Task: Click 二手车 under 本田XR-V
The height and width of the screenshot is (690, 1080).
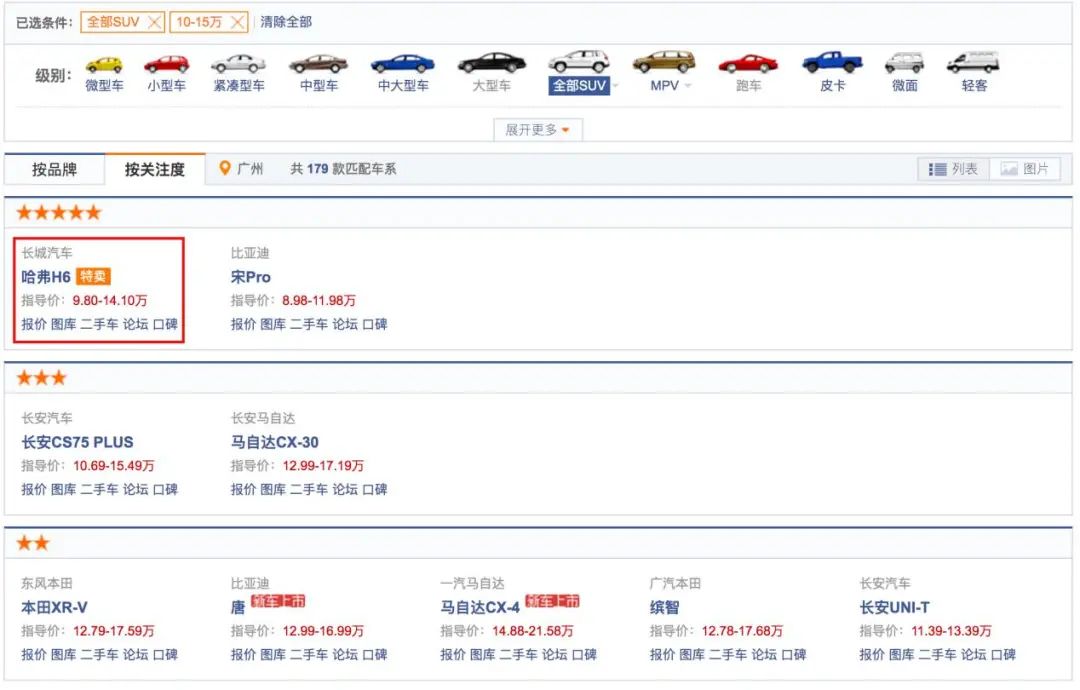Action: pyautogui.click(x=99, y=654)
